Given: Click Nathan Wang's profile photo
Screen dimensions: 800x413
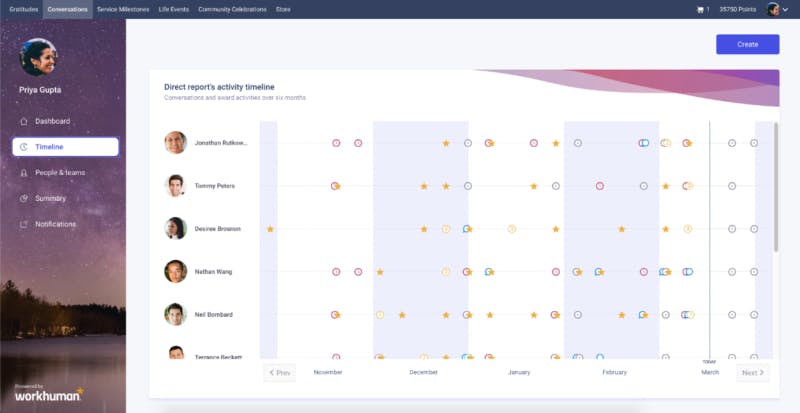Looking at the screenshot, I should (176, 271).
